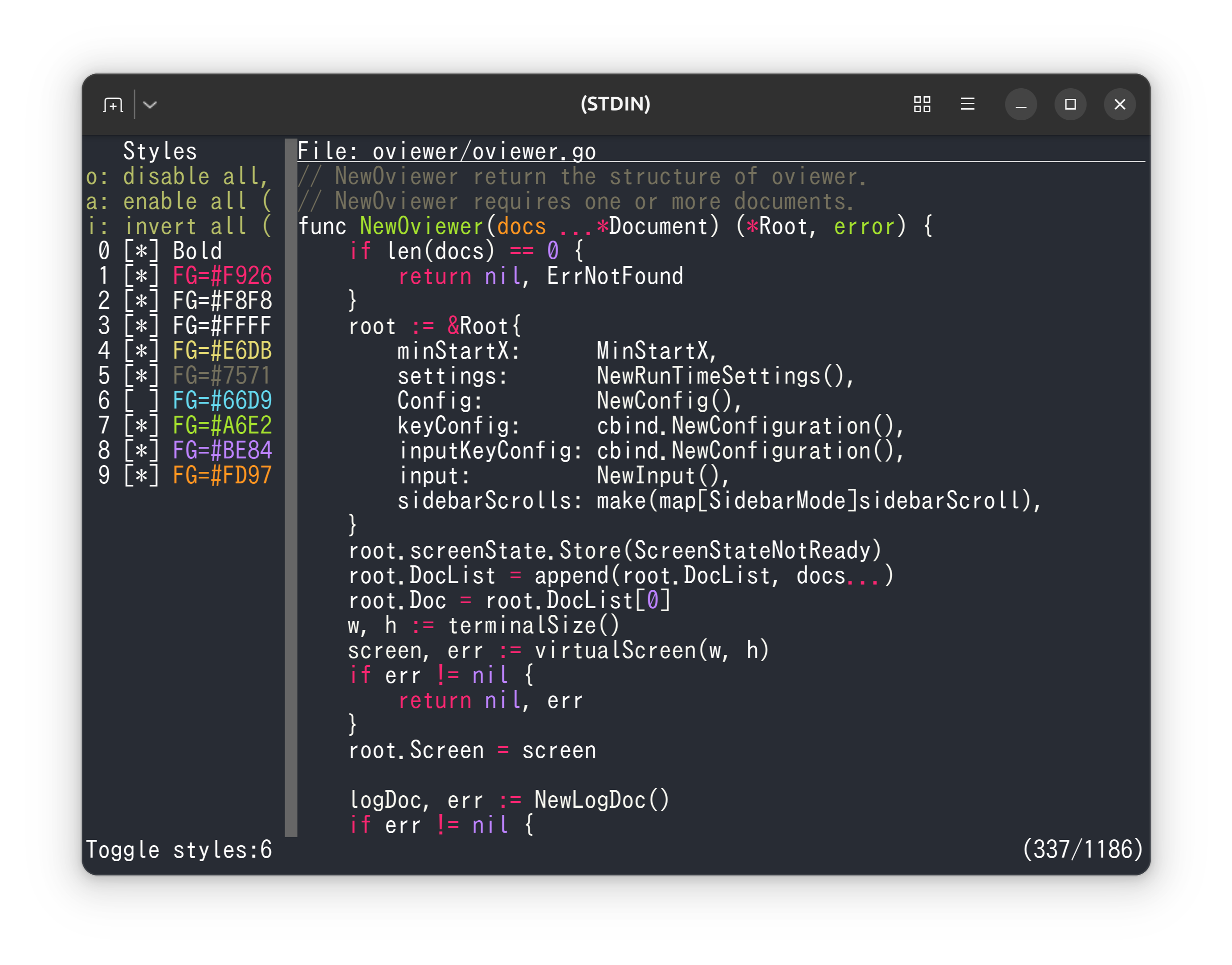Viewport: 1232px width, 965px height.
Task: Click 'root.screenState.Store(ScreenStateNotReady)' line
Action: [615, 550]
